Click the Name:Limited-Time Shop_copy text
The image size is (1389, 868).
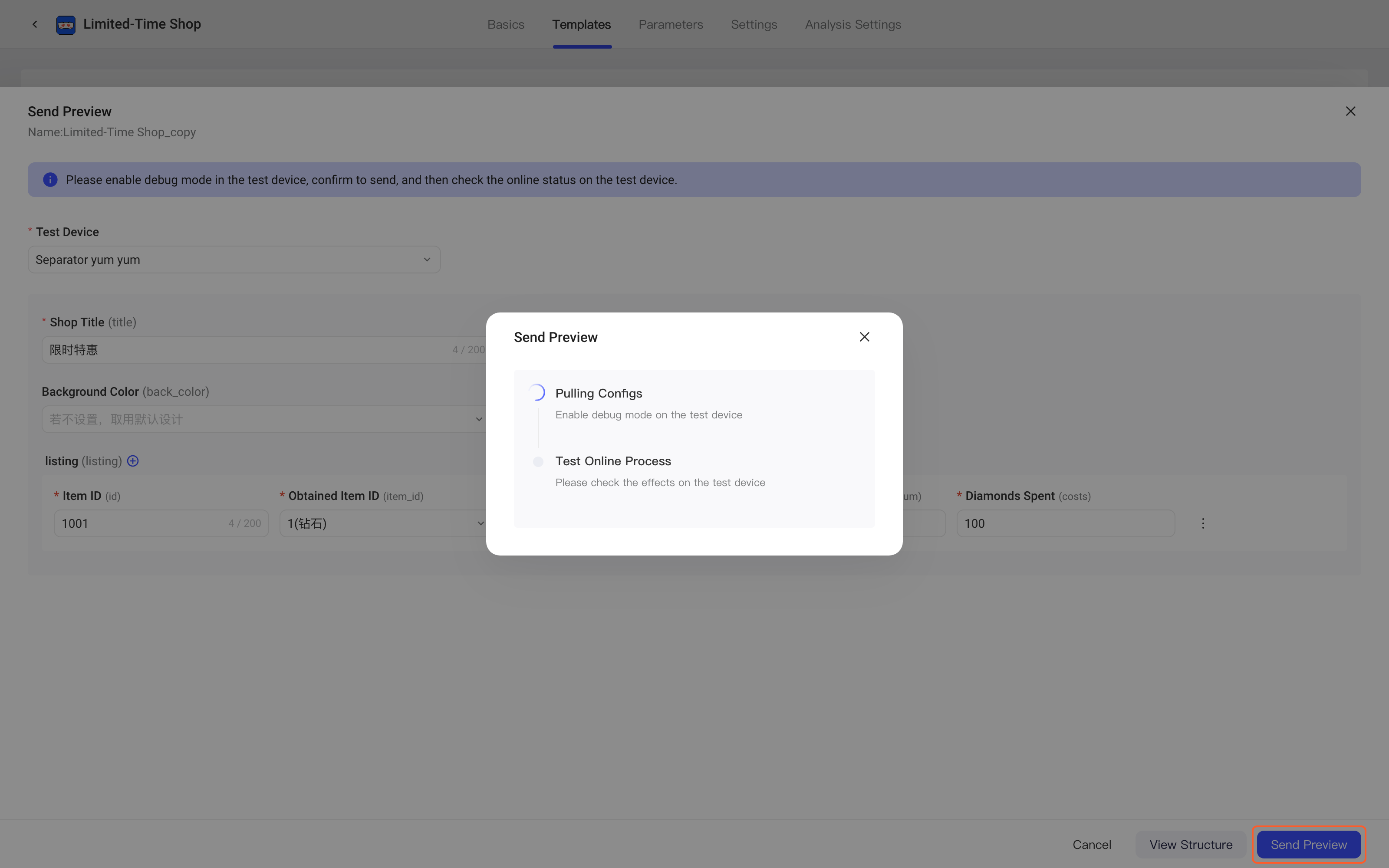[x=112, y=132]
